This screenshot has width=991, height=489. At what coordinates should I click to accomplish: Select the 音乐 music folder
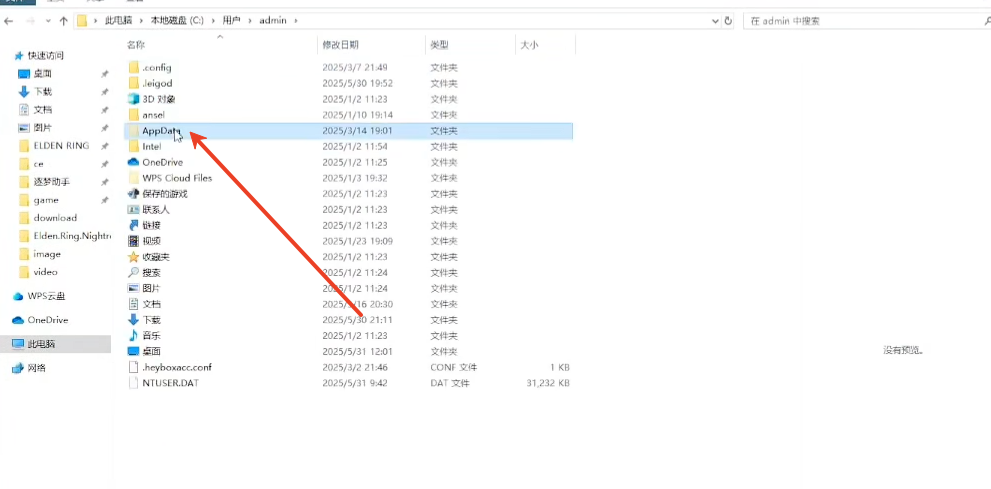click(x=151, y=335)
